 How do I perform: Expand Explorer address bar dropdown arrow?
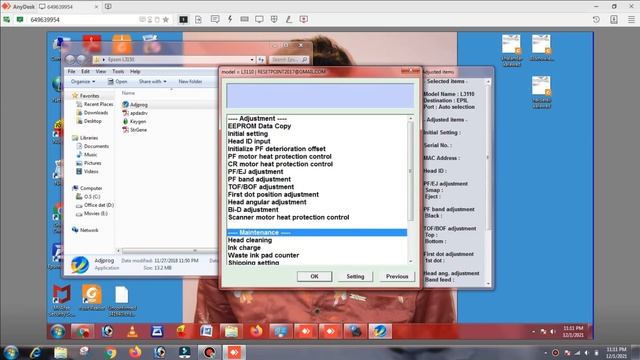tap(252, 60)
